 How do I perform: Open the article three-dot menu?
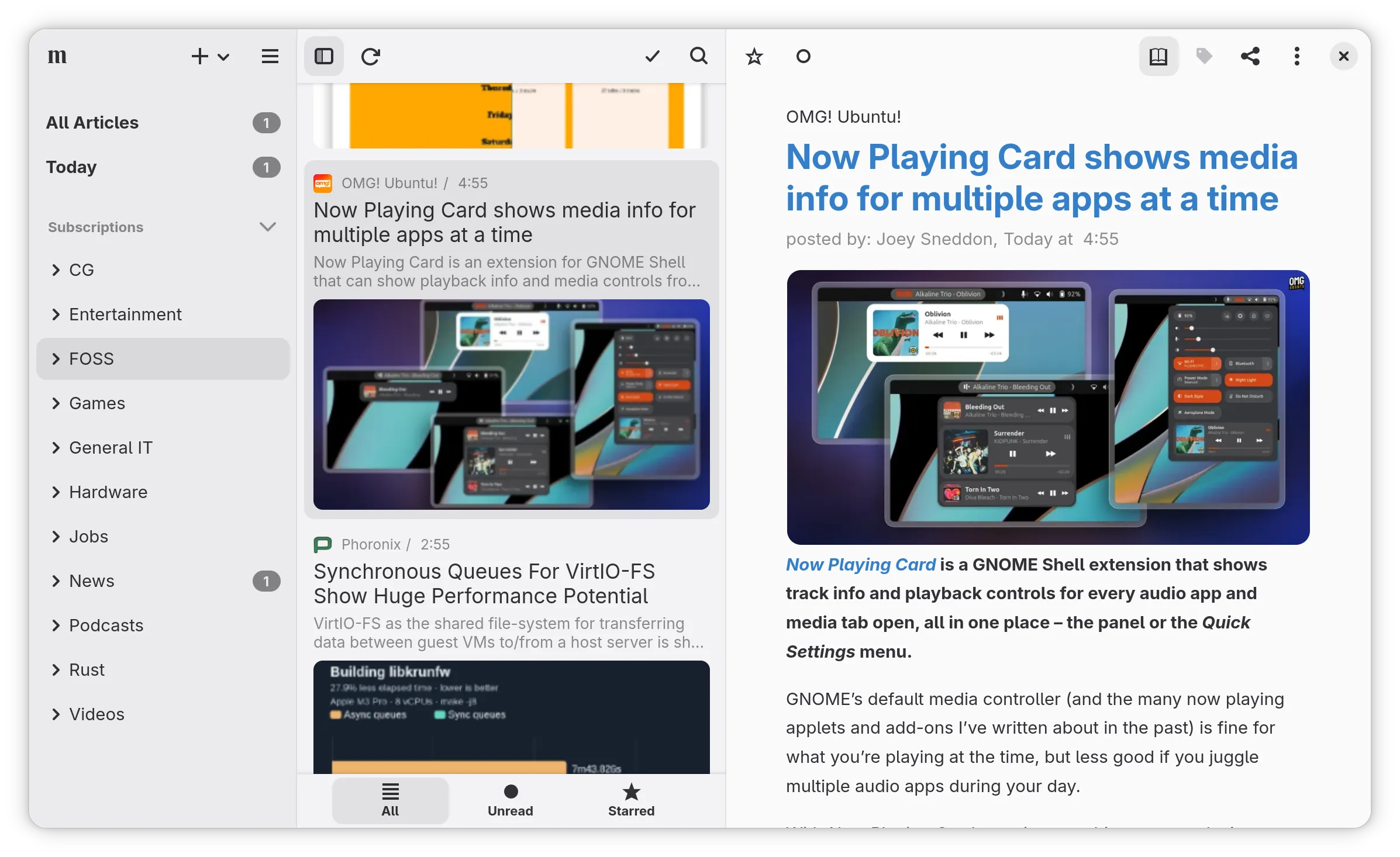1296,57
